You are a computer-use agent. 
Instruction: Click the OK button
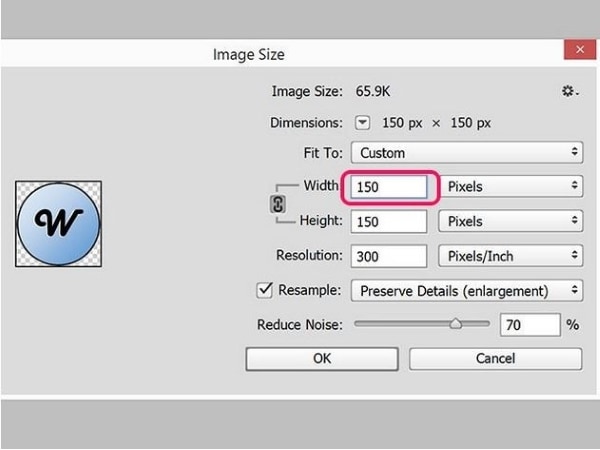coord(322,358)
